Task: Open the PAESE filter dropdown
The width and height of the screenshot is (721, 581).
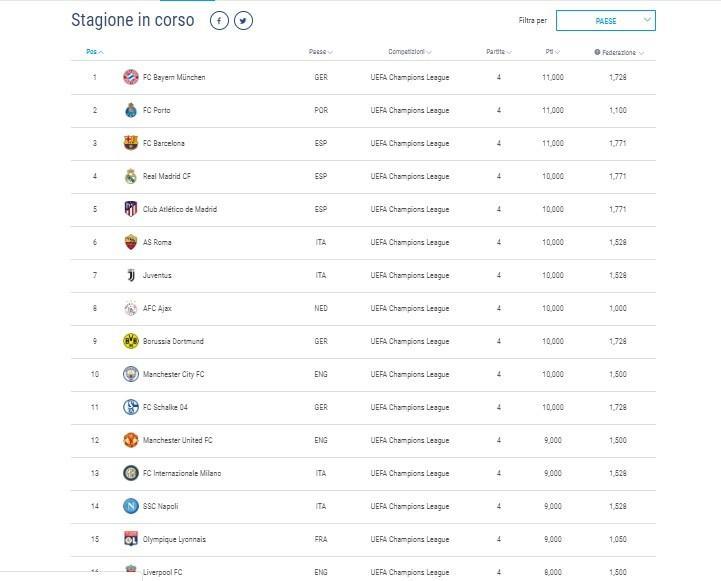Action: (x=606, y=21)
